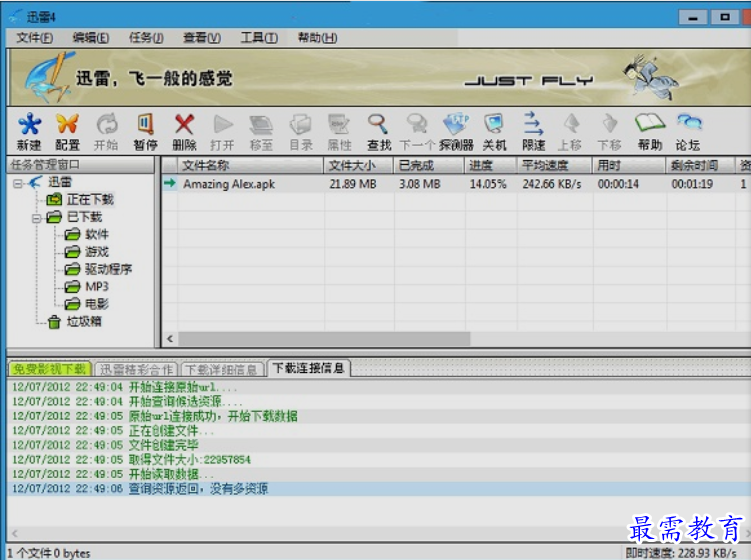The image size is (751, 560).
Task: Collapse the 已下载 tree node
Action: click(x=36, y=218)
